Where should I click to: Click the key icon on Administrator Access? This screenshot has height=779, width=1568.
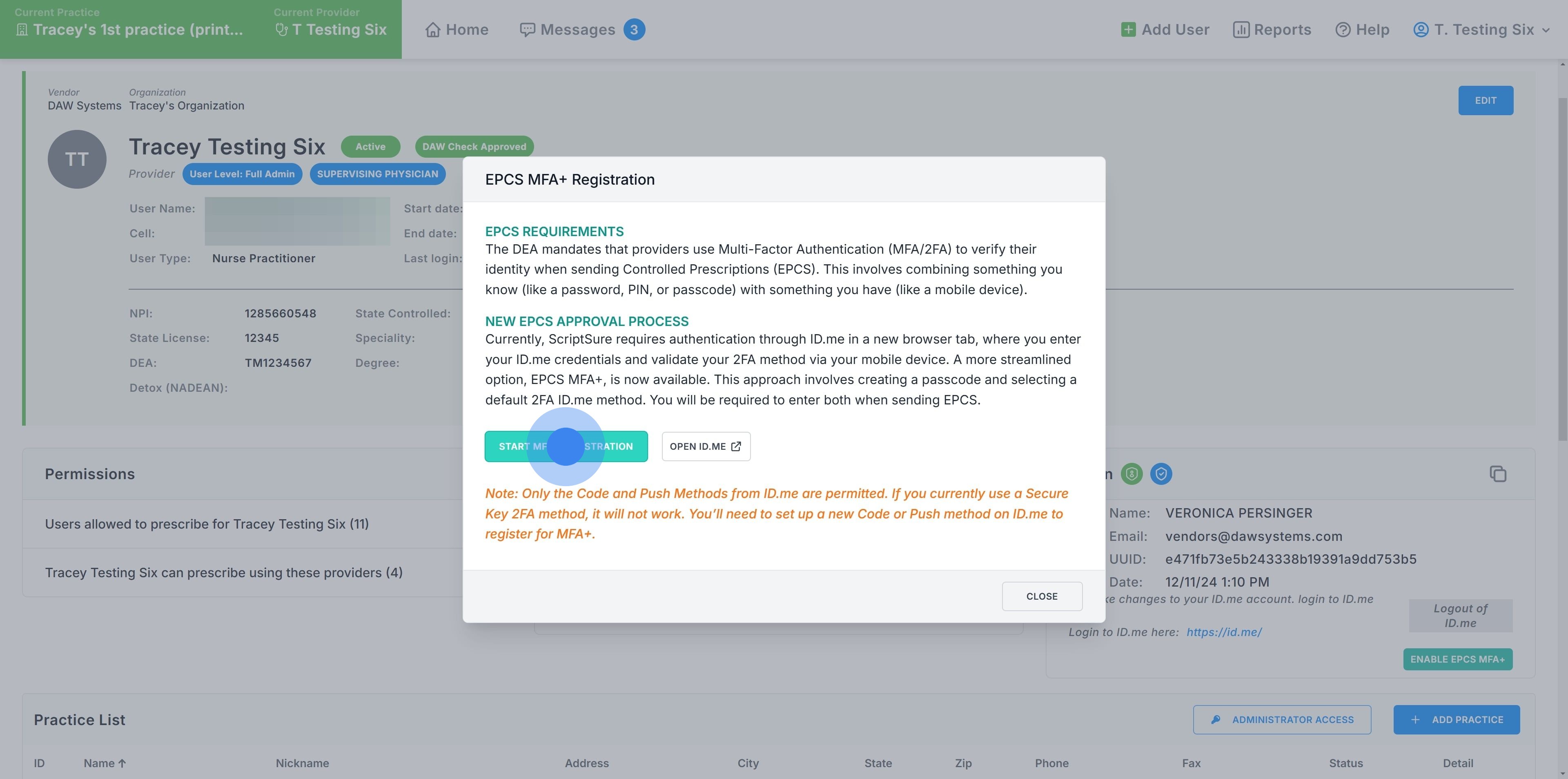click(x=1216, y=720)
